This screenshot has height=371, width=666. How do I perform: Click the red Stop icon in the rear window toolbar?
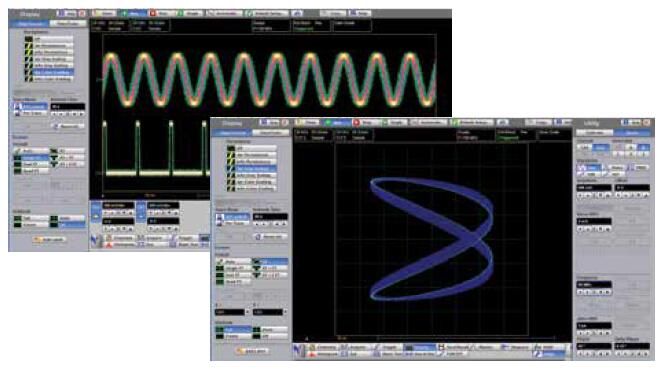click(153, 14)
